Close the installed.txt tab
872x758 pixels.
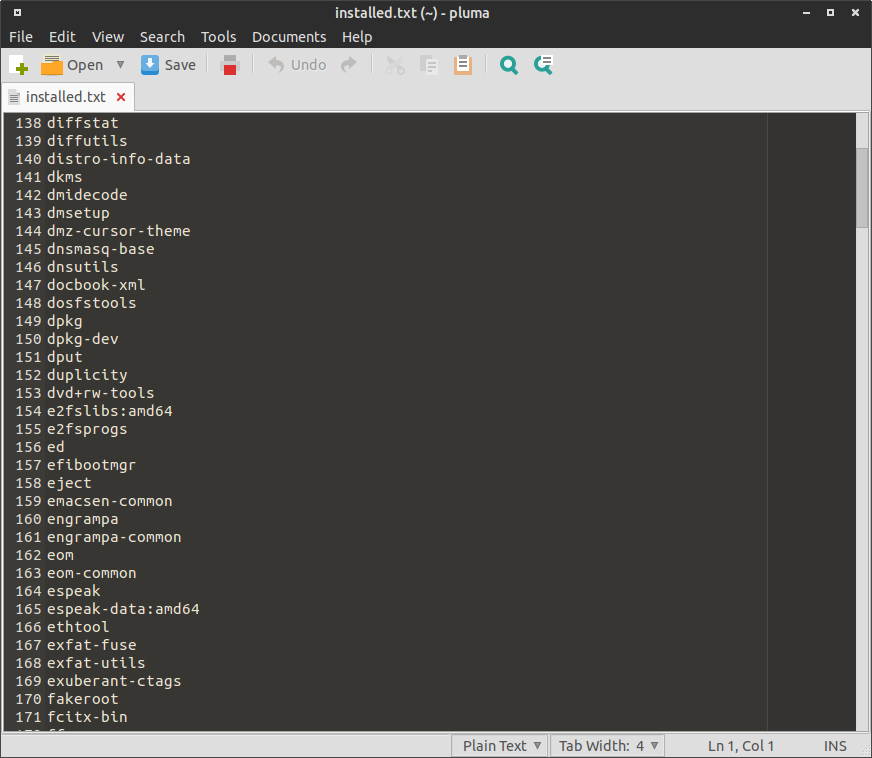(119, 97)
